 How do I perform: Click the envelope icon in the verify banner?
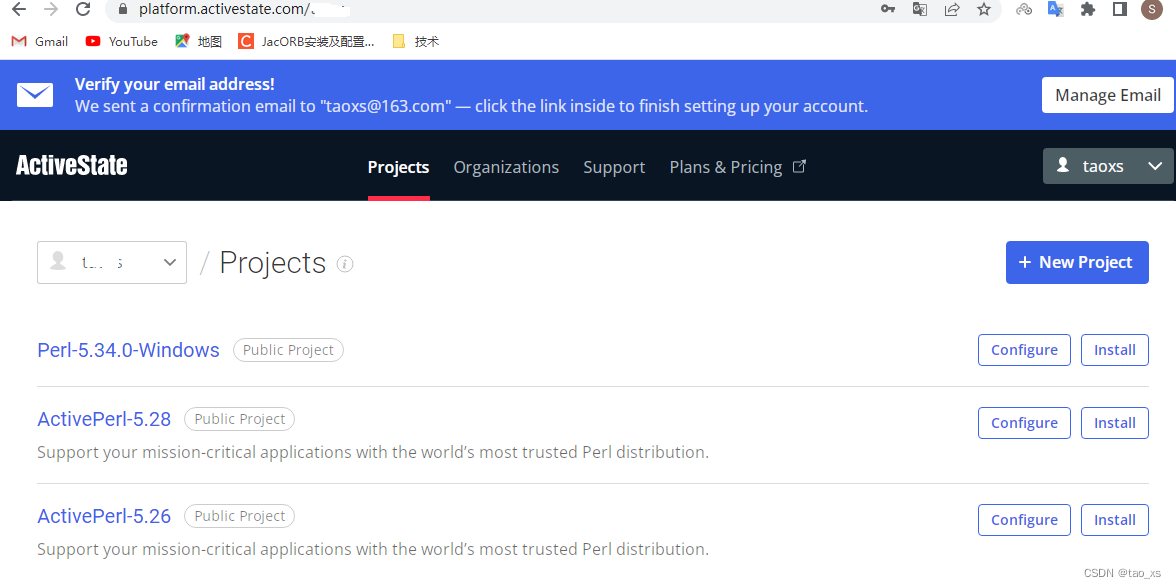pyautogui.click(x=35, y=95)
